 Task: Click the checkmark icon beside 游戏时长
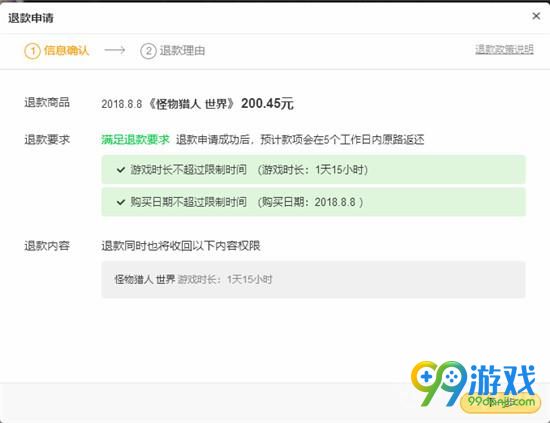pyautogui.click(x=121, y=170)
